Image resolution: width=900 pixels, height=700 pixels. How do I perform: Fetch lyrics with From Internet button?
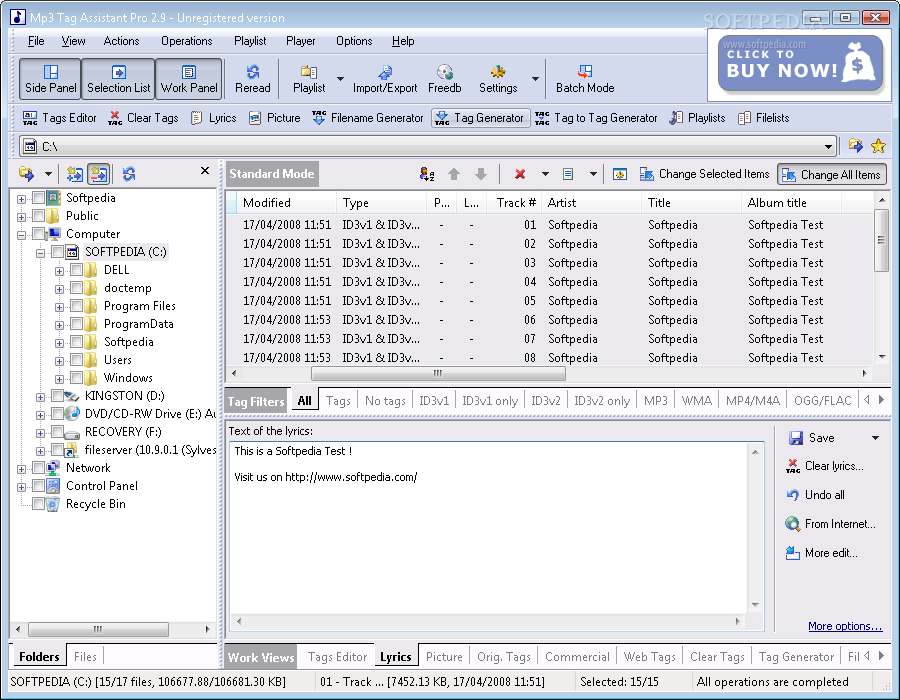(830, 524)
